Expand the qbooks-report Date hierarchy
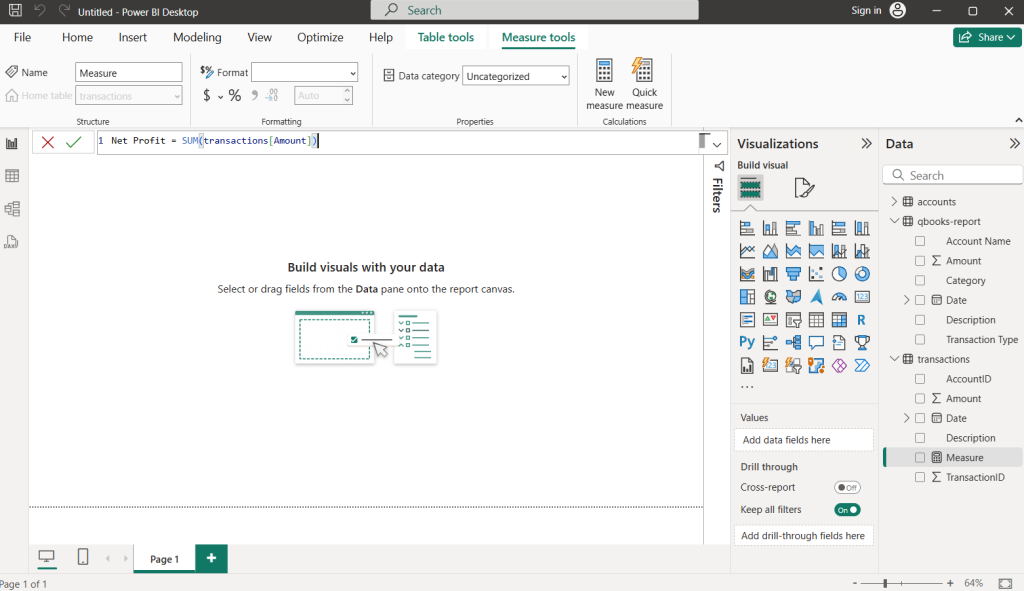This screenshot has height=591, width=1024. [906, 300]
